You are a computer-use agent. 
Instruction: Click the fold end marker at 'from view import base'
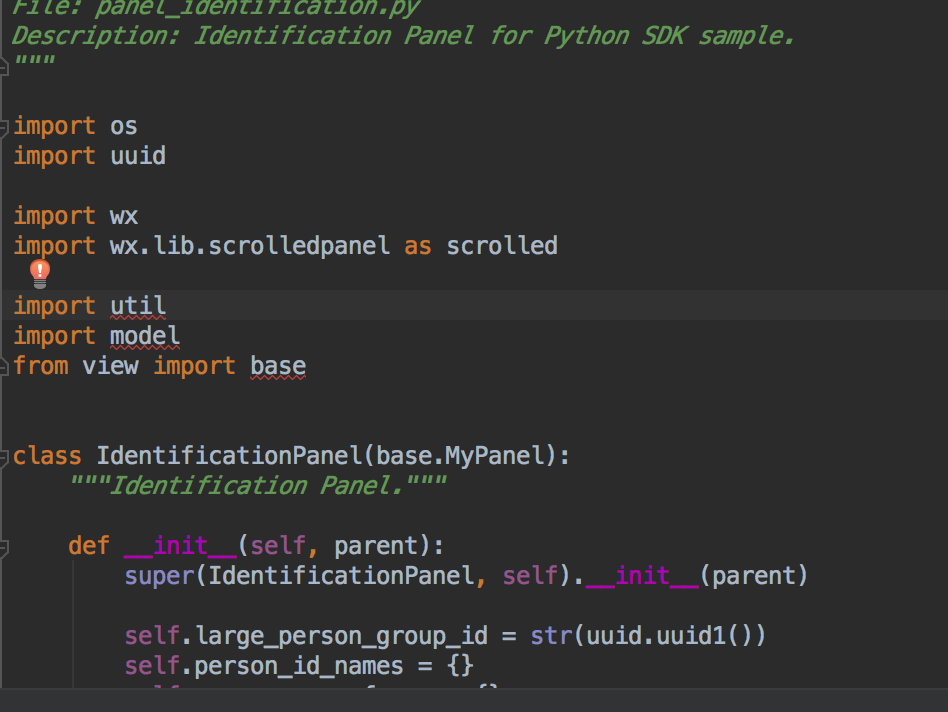[x=3, y=367]
